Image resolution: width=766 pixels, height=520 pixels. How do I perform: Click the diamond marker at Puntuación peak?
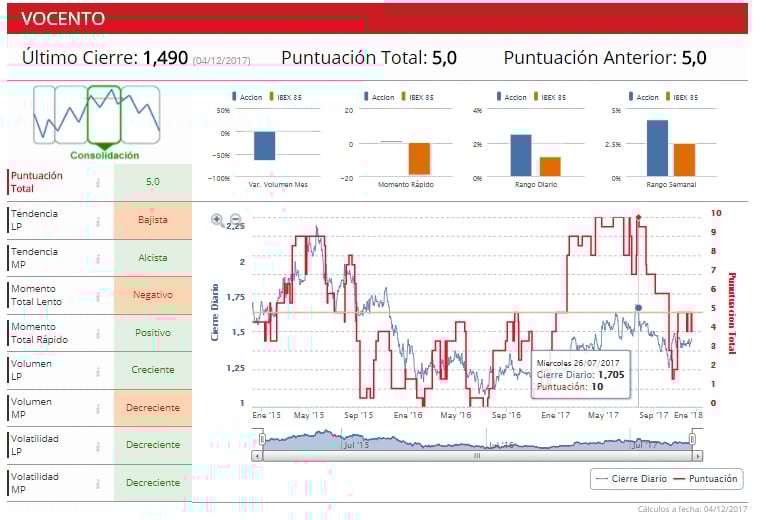tap(638, 217)
